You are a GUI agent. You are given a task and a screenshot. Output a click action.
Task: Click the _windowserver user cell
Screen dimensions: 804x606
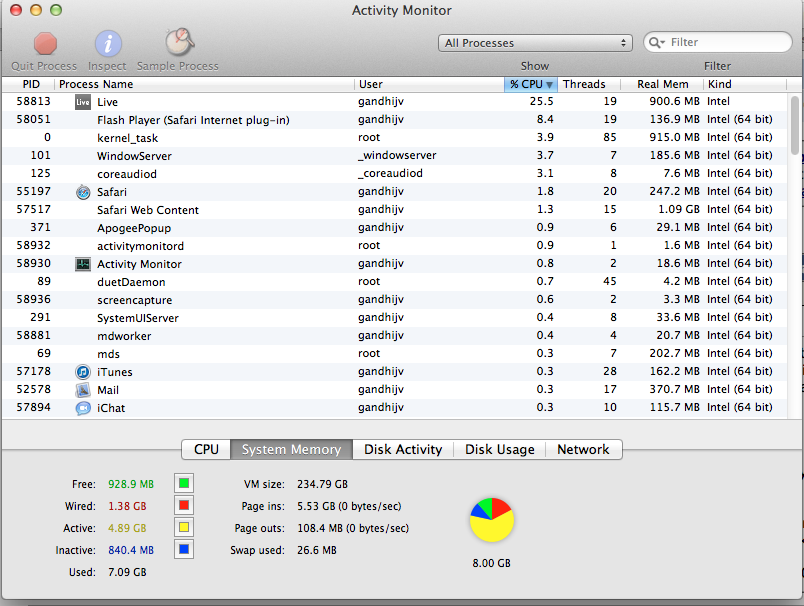click(x=397, y=156)
